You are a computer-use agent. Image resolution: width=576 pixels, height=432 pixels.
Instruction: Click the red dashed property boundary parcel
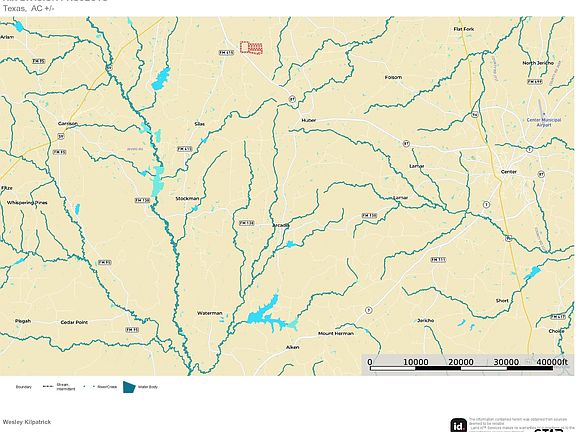pos(251,48)
